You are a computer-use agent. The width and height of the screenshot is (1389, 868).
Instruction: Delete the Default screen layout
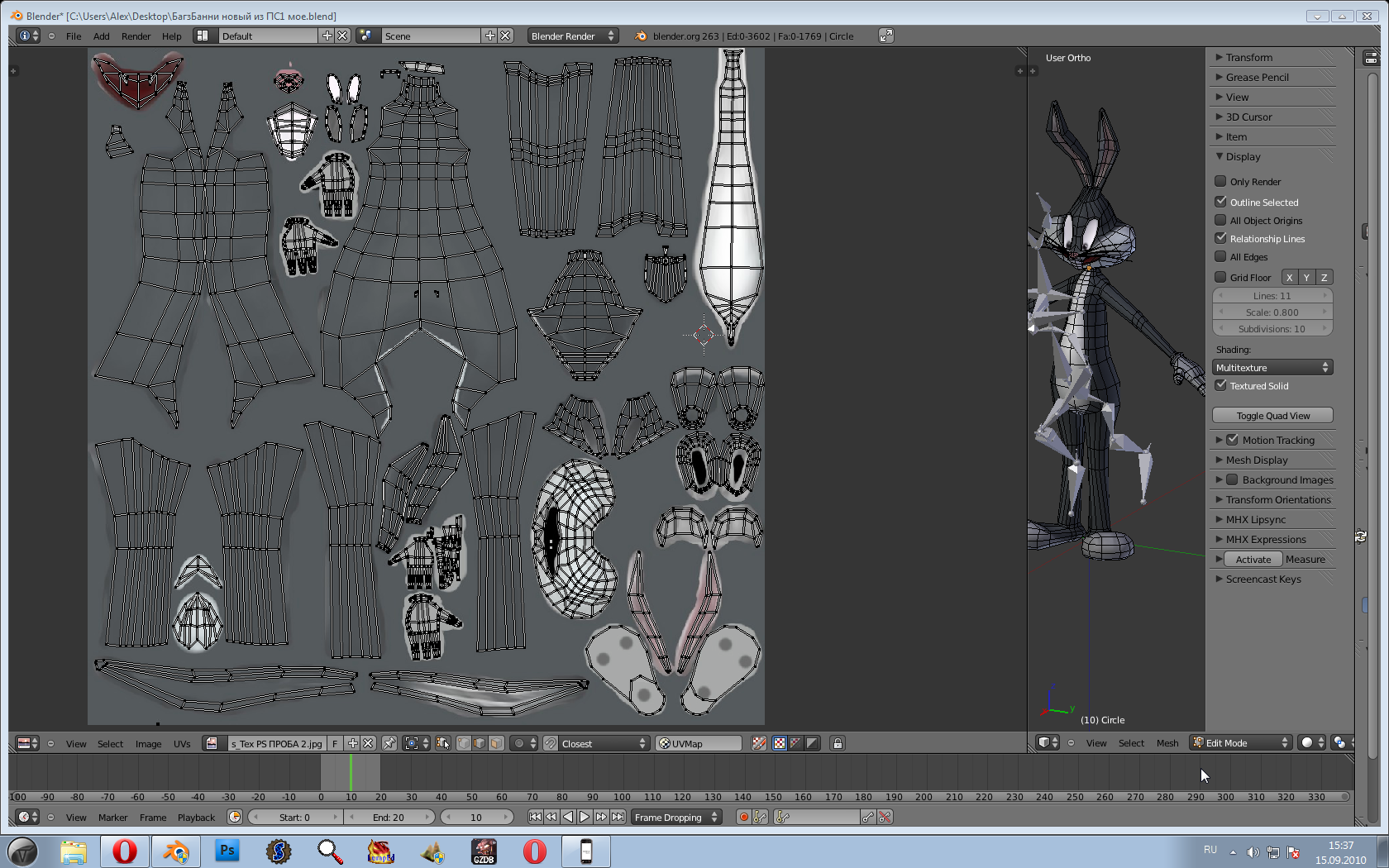click(342, 36)
